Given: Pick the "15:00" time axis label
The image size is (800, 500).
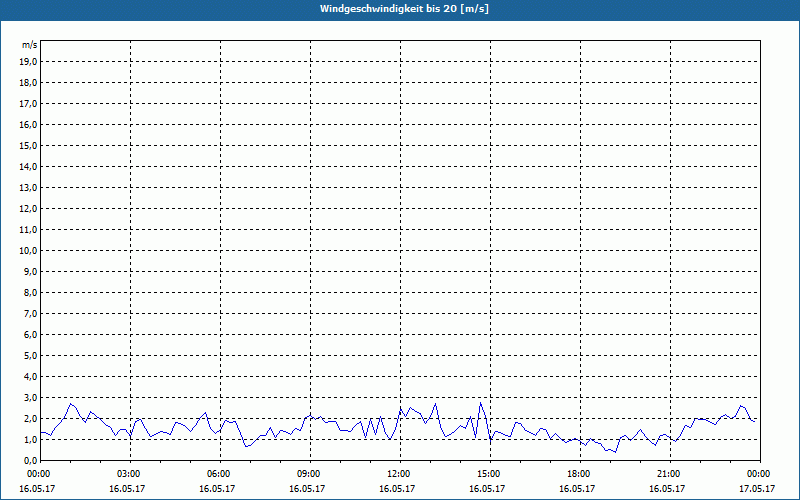Looking at the screenshot, I should coord(490,474).
